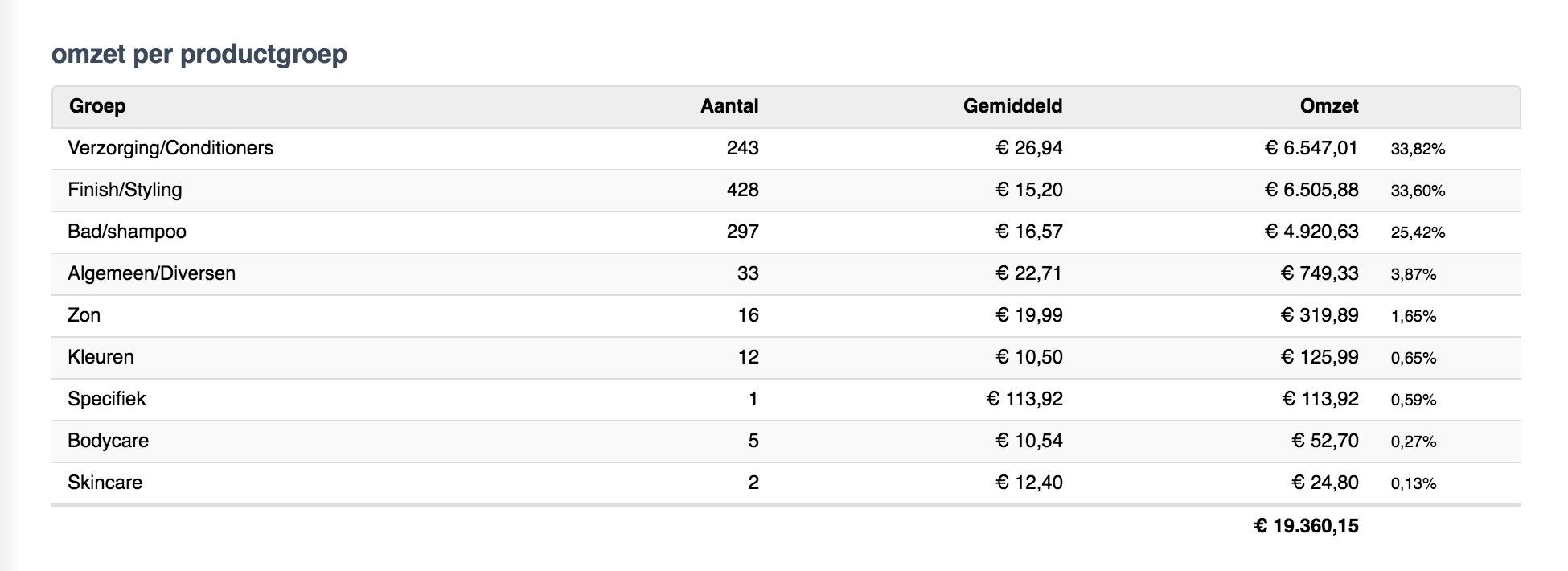Select the Verzorging/Conditioners row label
1568x571 pixels.
click(170, 148)
